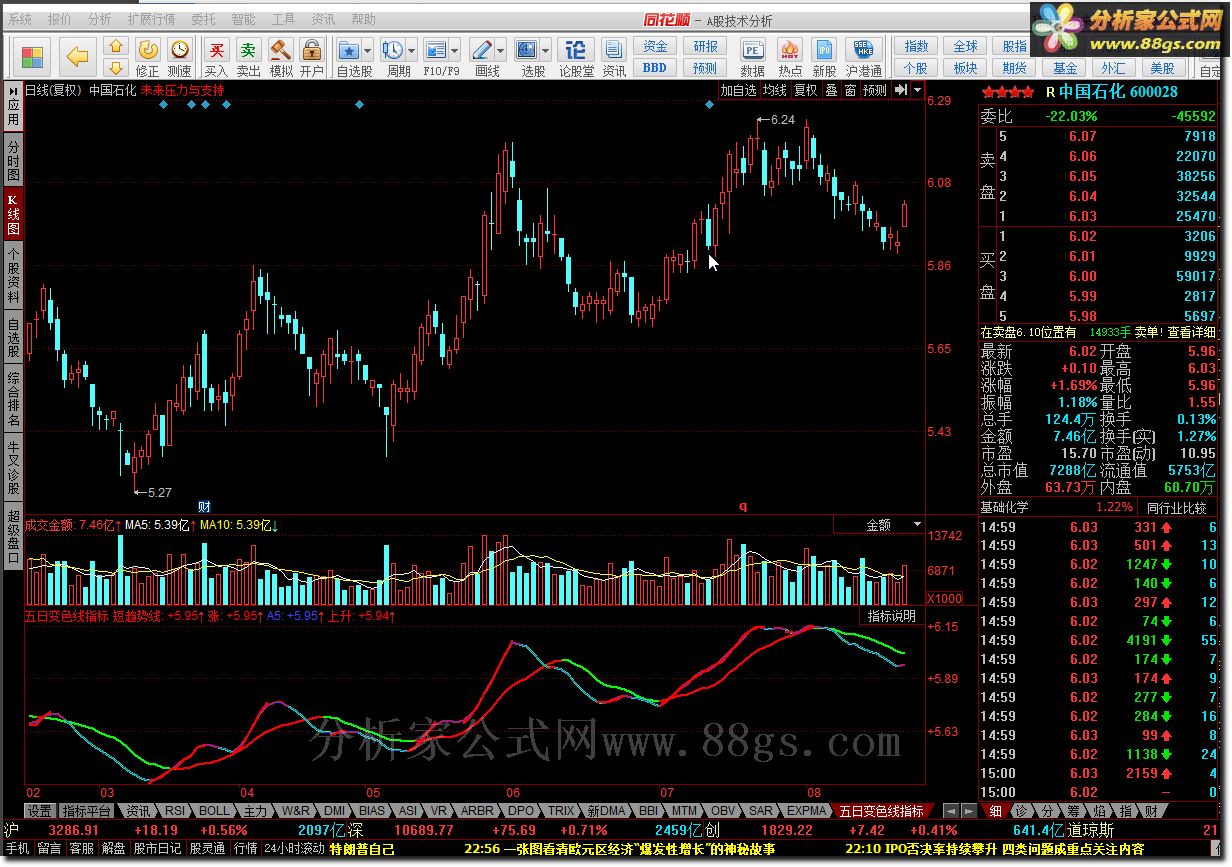Click the up arrow navigation icon
1232x867 pixels.
click(116, 46)
